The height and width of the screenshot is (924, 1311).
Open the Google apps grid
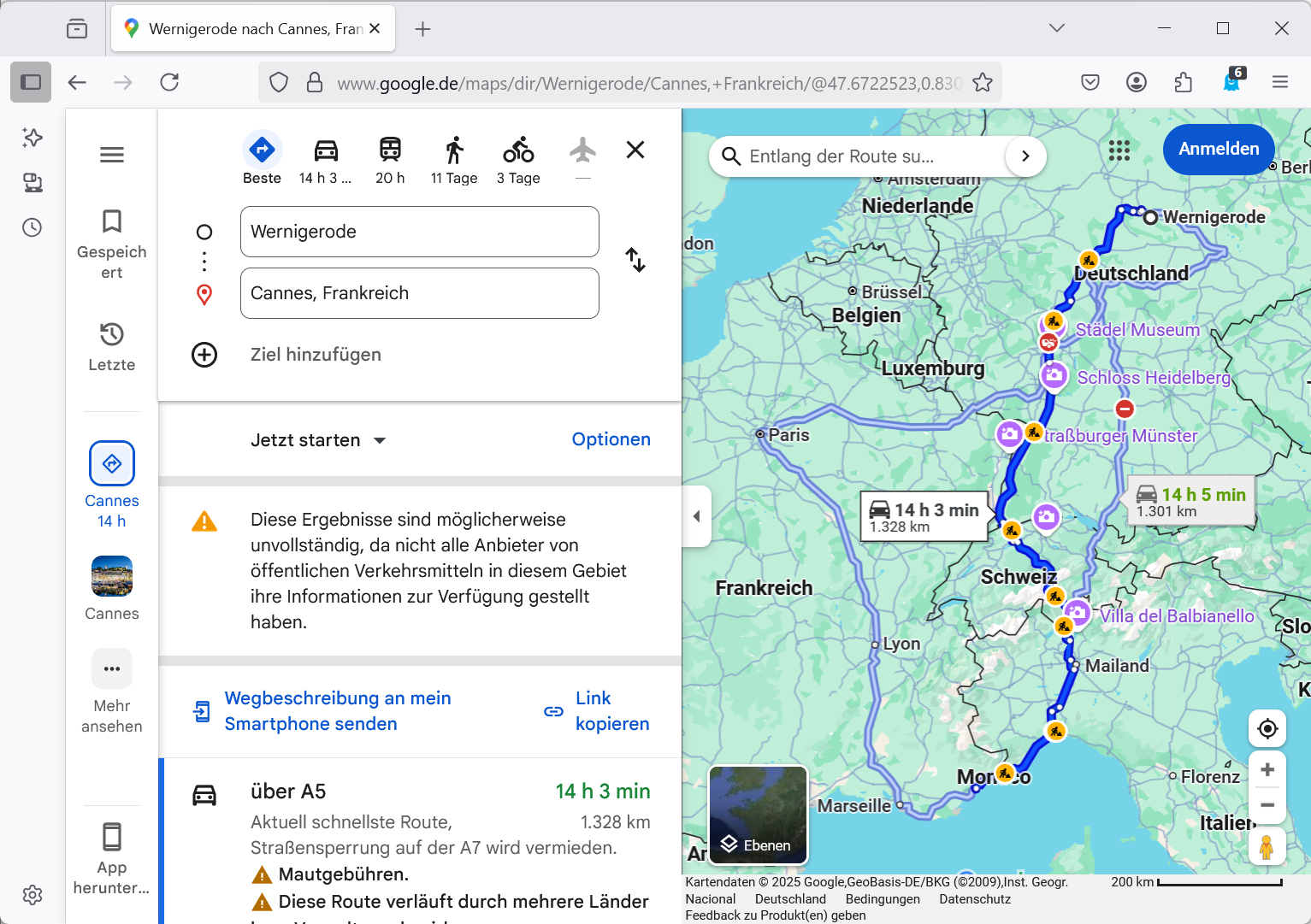1119,150
